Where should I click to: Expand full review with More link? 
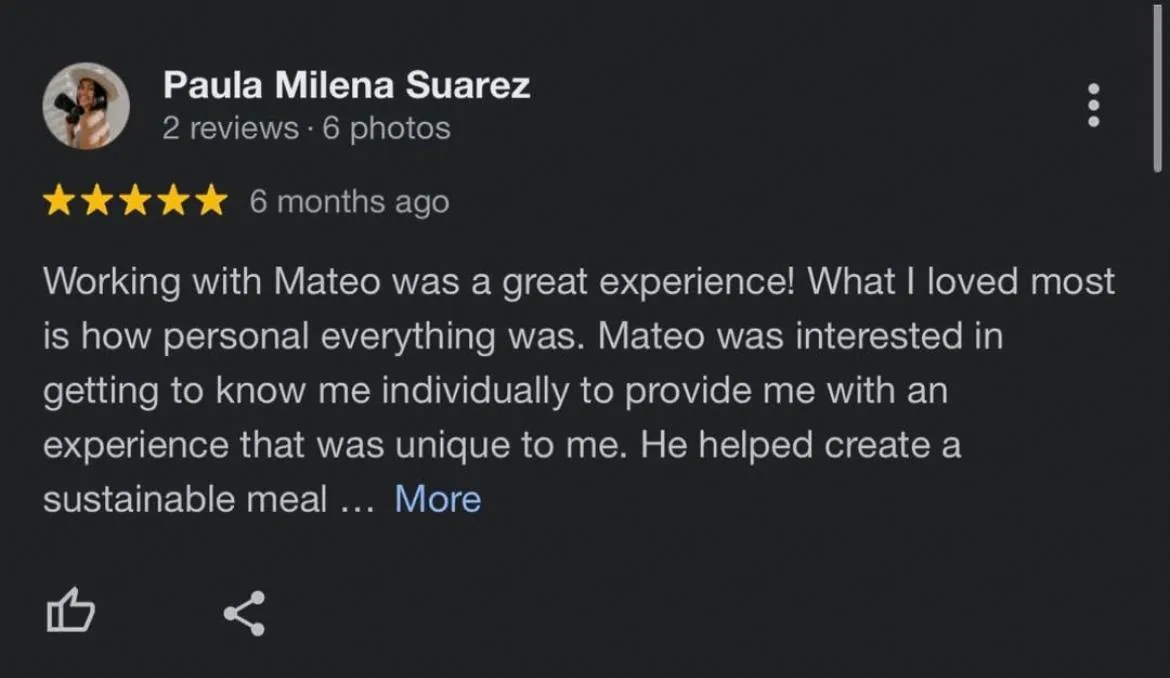coord(437,498)
